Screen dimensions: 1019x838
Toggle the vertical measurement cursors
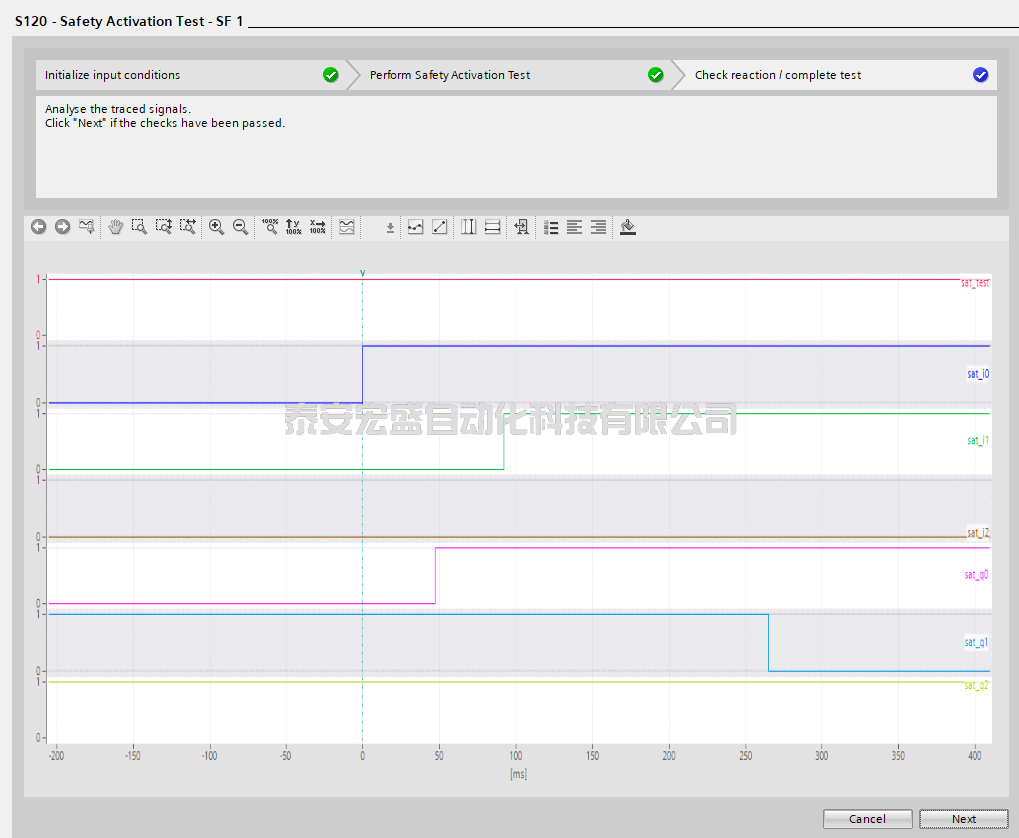(x=468, y=227)
